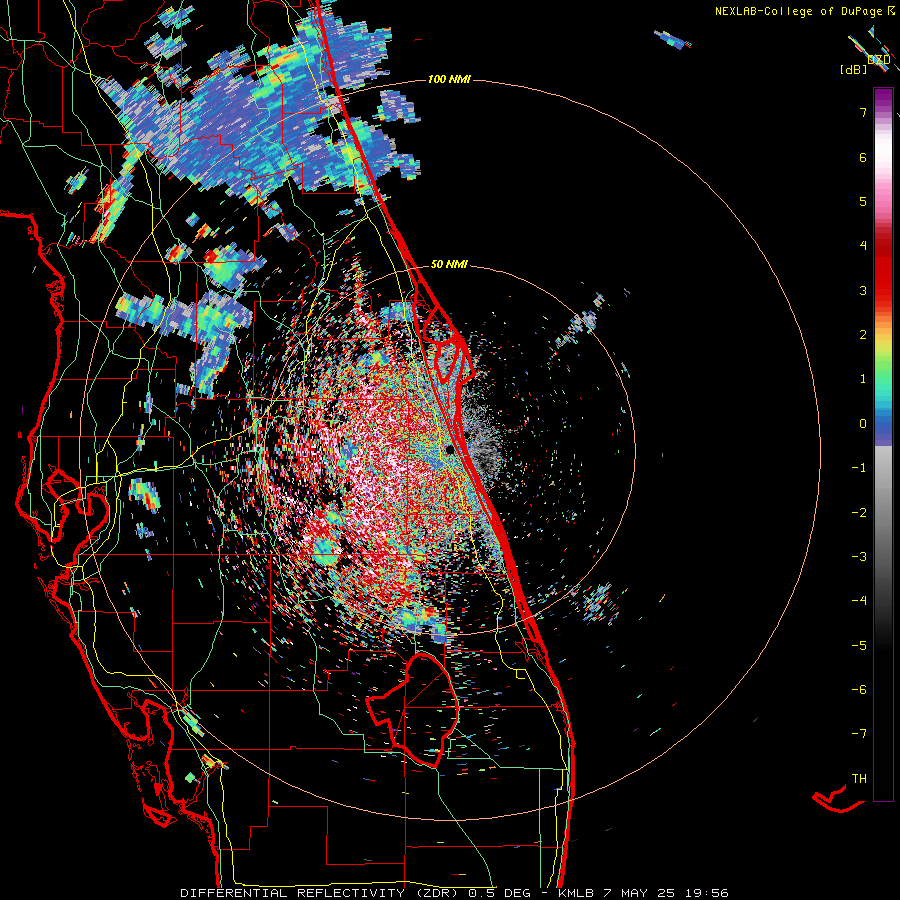Click the 2 value on the dB scale
Image resolution: width=900 pixels, height=900 pixels.
coord(863,335)
